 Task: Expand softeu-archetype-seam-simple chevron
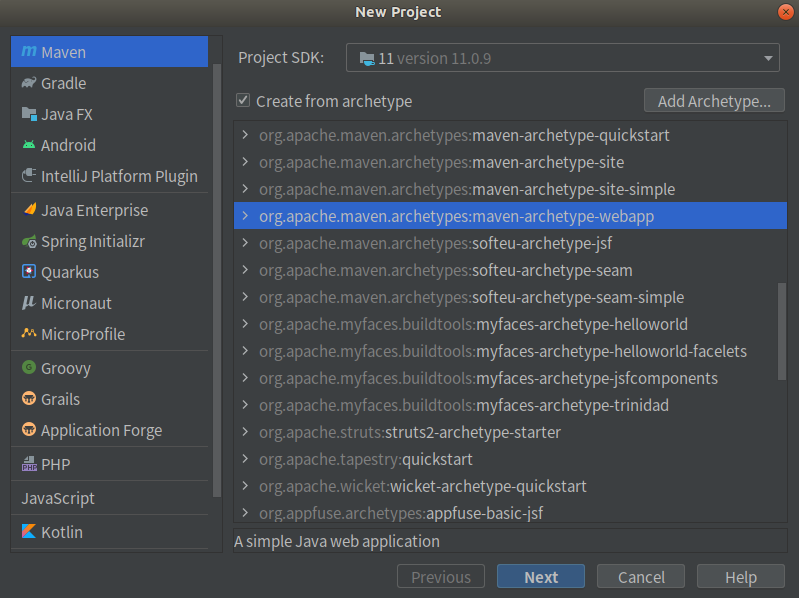pos(245,297)
